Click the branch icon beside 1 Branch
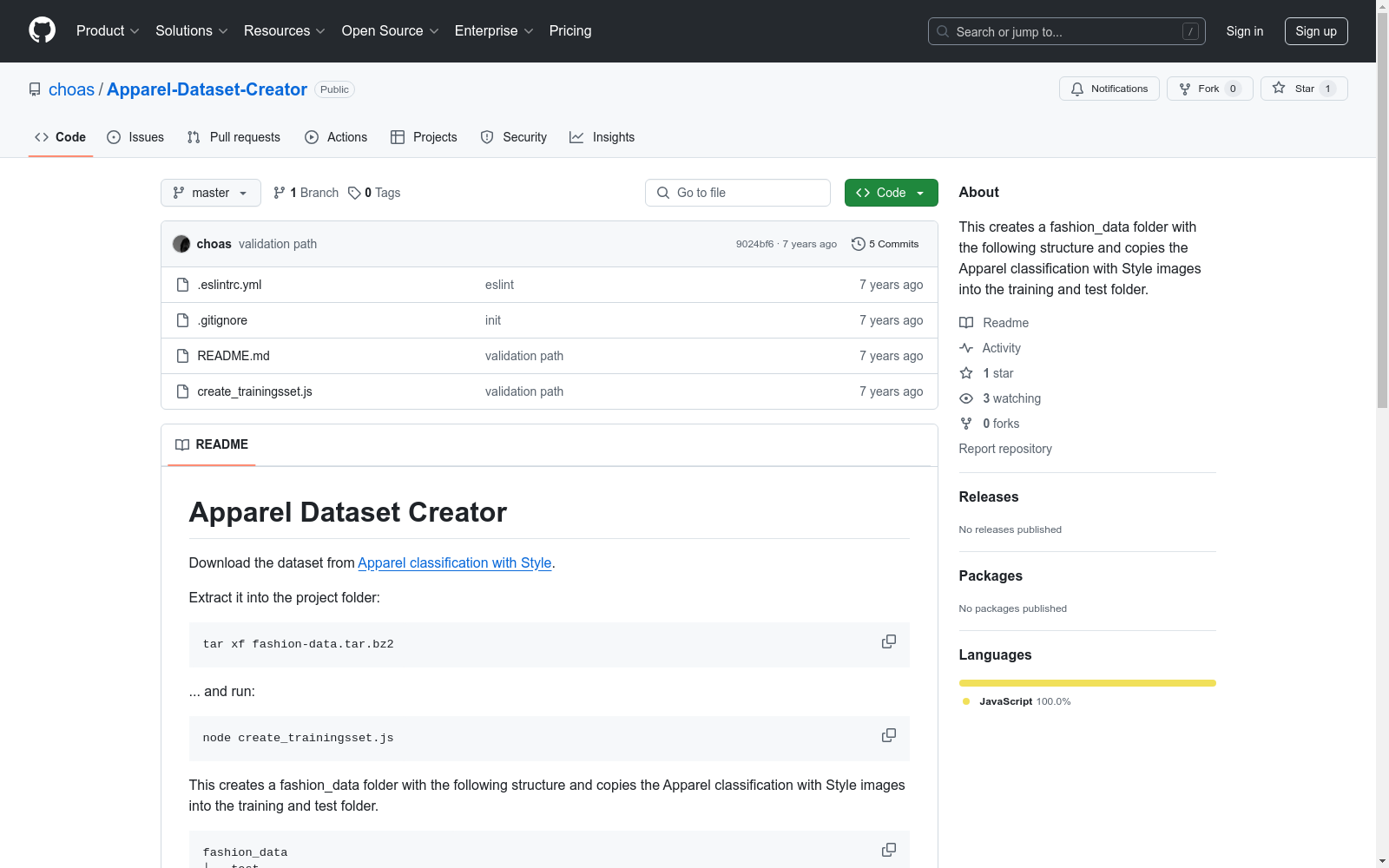The height and width of the screenshot is (868, 1389). click(280, 193)
